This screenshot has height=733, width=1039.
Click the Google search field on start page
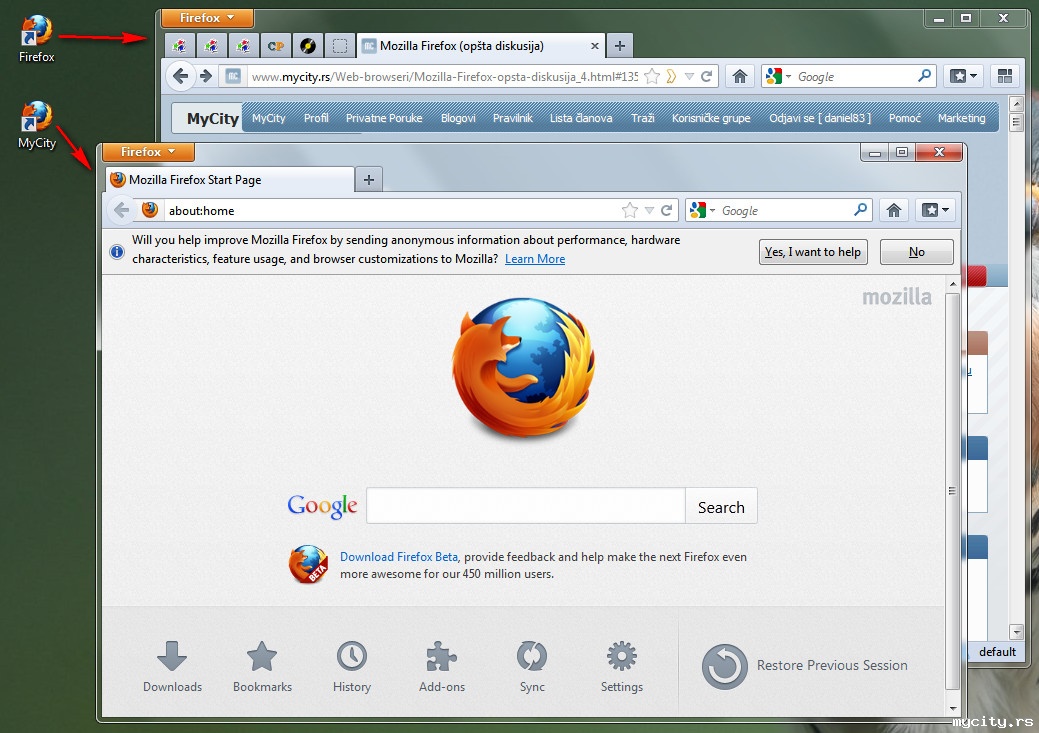[x=525, y=506]
